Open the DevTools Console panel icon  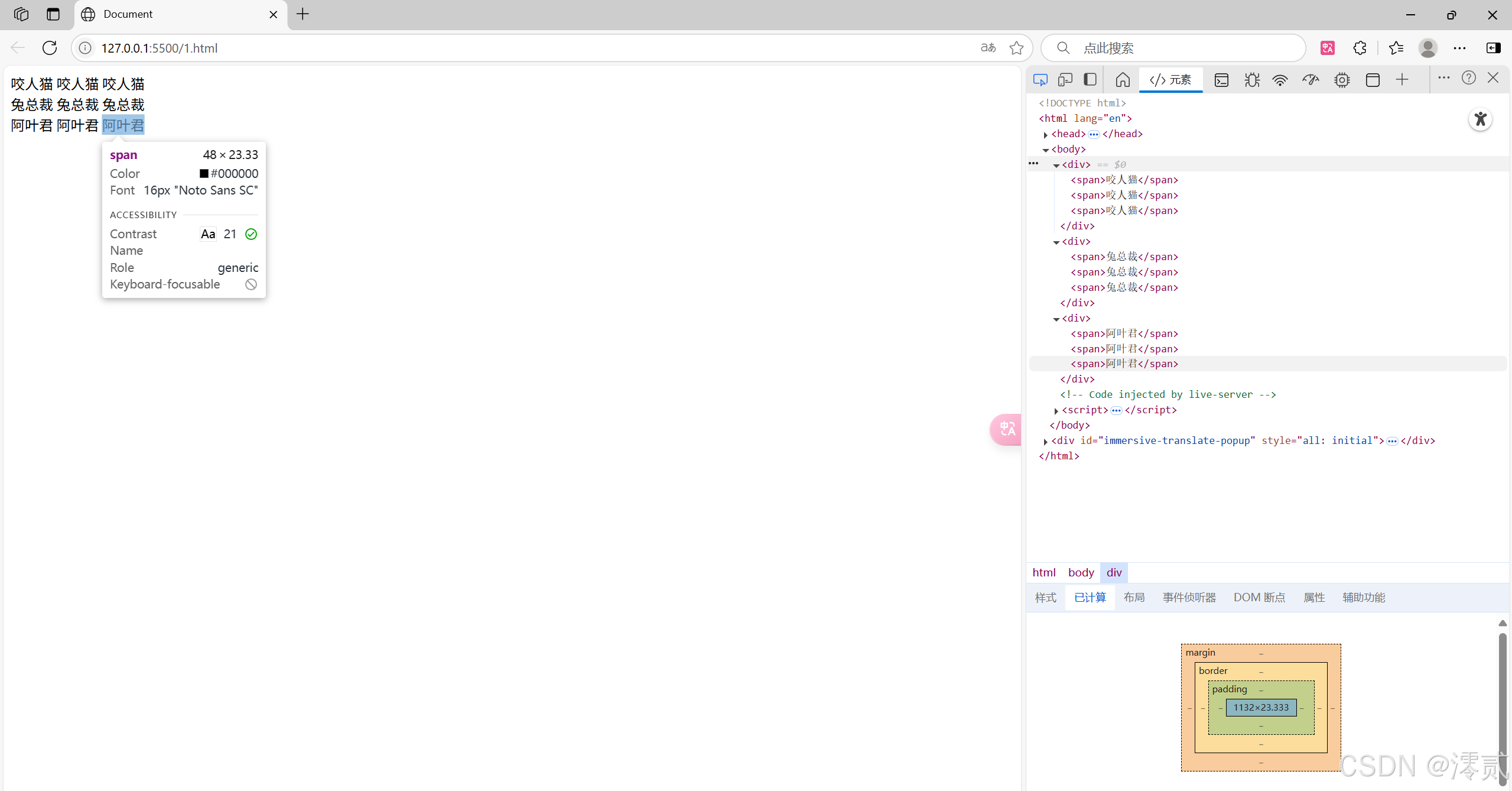[x=1221, y=80]
